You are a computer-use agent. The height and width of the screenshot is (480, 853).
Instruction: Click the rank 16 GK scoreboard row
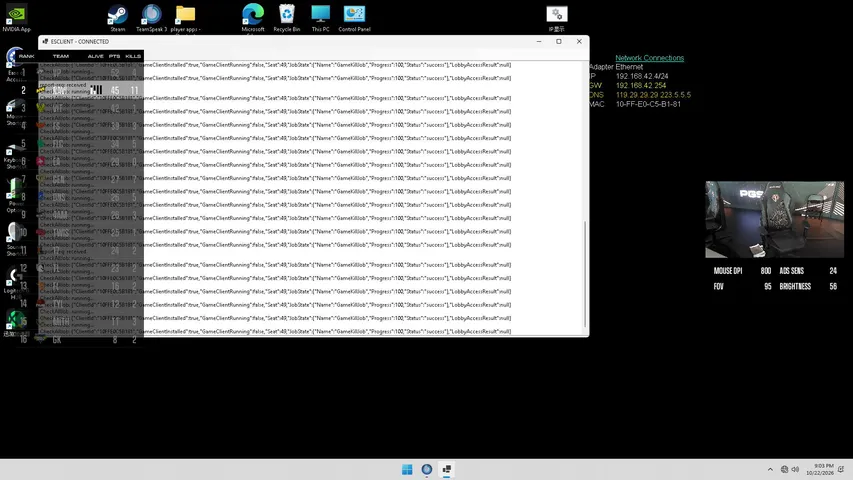point(79,340)
